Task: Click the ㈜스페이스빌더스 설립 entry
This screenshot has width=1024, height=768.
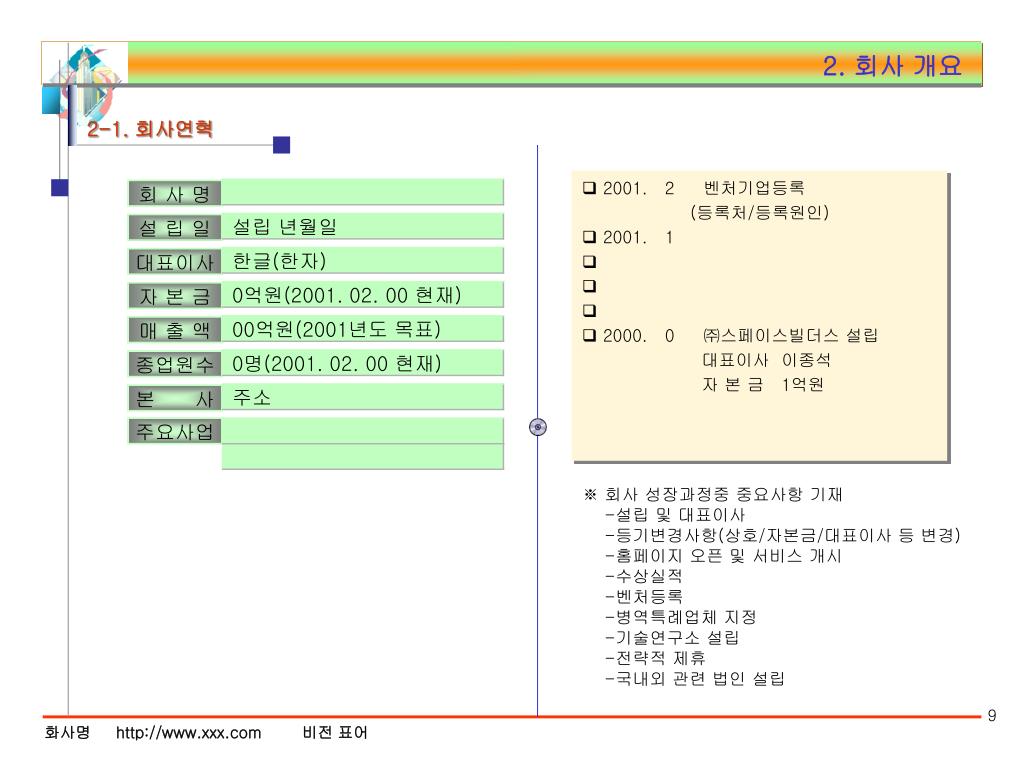Action: 790,336
